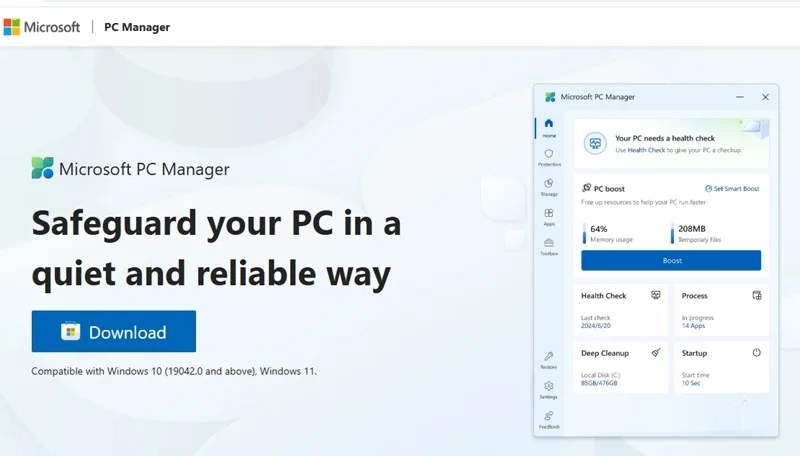Follow the Health Check hyperlink in banner
Screen dimensions: 800x456
[646, 150]
